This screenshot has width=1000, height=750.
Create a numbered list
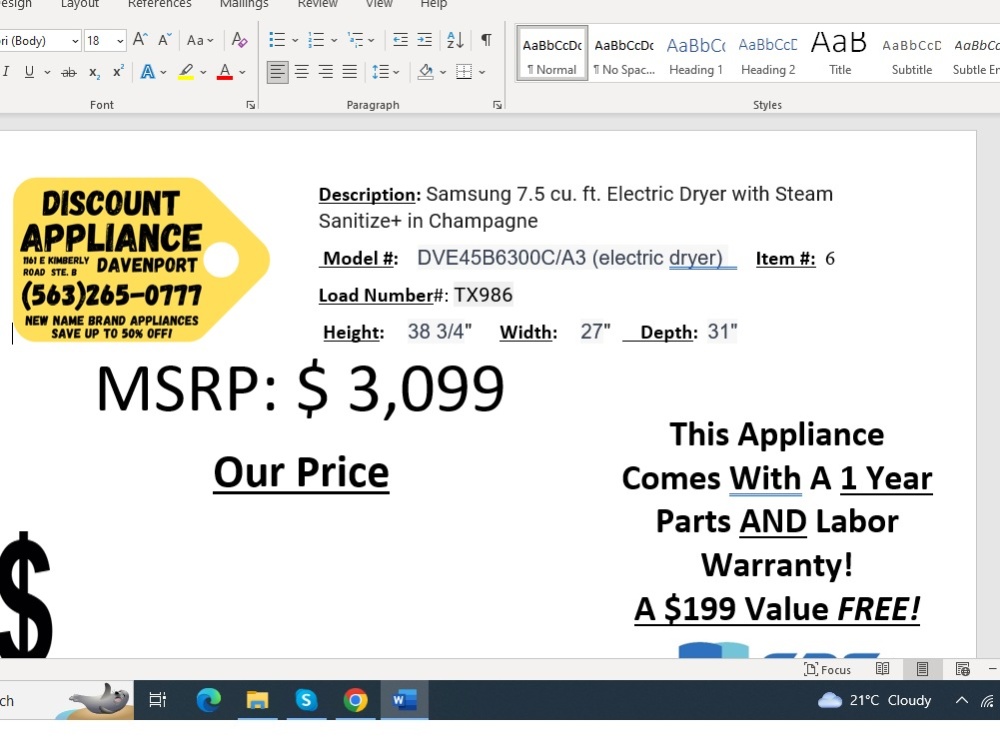pos(316,40)
